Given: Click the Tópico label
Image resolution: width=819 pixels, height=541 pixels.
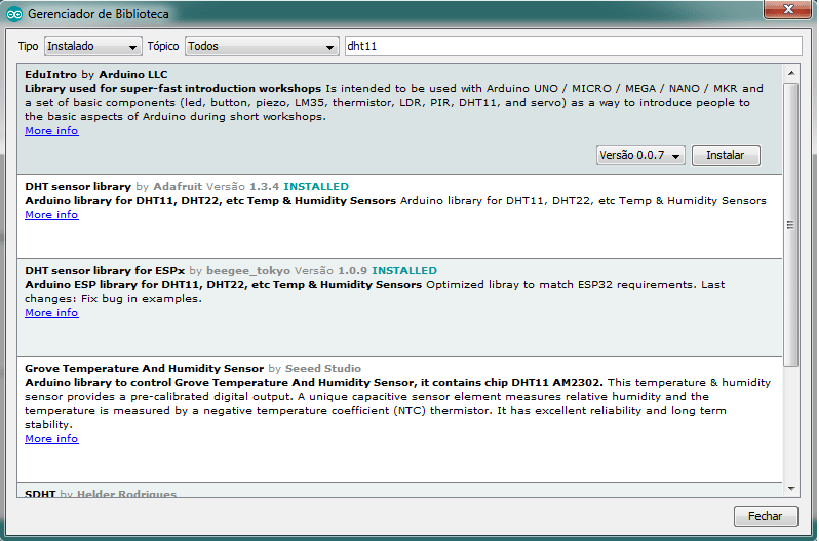Looking at the screenshot, I should click(x=163, y=46).
